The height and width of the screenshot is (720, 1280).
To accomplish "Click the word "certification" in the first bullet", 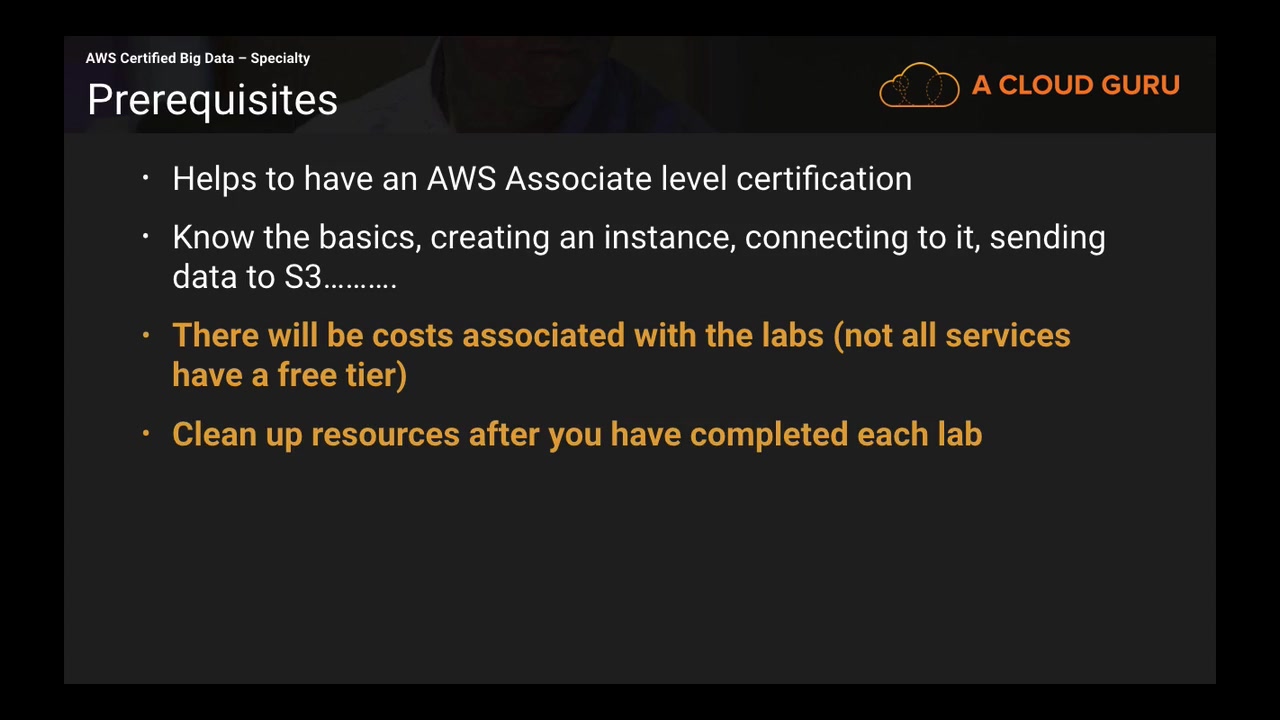I will (824, 179).
